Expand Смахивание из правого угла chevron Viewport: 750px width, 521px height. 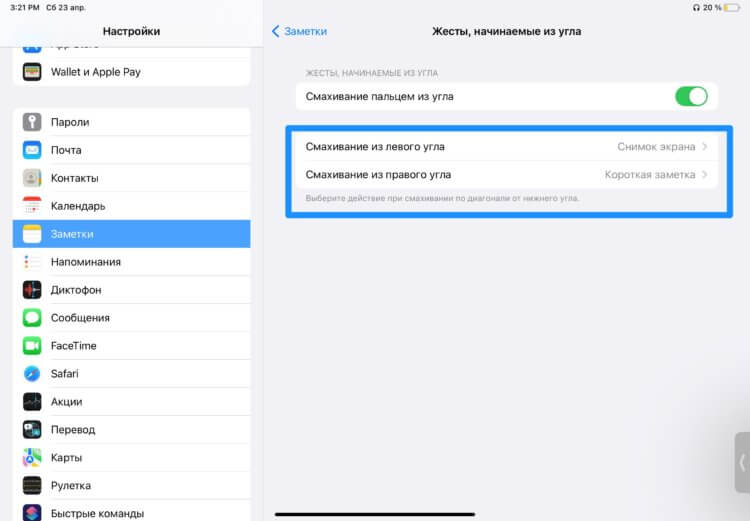(705, 175)
